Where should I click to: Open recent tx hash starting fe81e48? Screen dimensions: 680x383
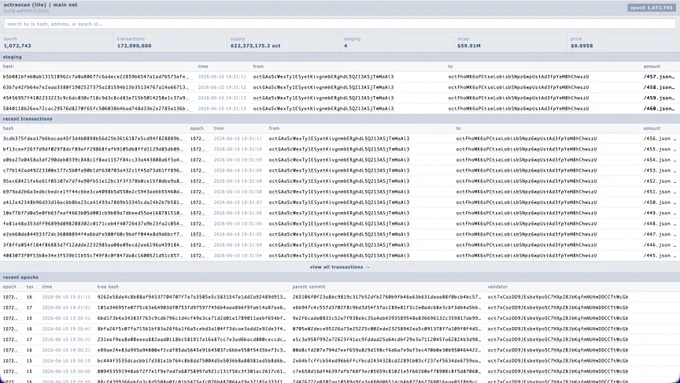93,224
